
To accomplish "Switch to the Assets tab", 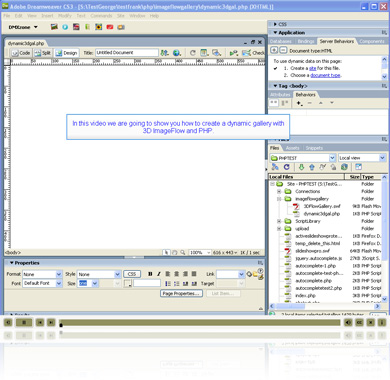I will (292, 148).
